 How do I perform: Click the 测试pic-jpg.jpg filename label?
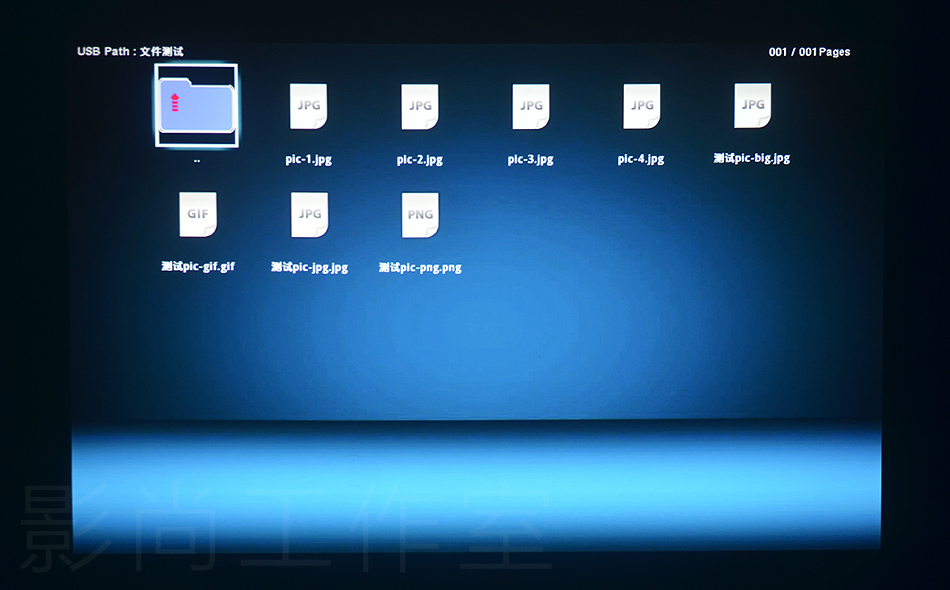point(309,267)
